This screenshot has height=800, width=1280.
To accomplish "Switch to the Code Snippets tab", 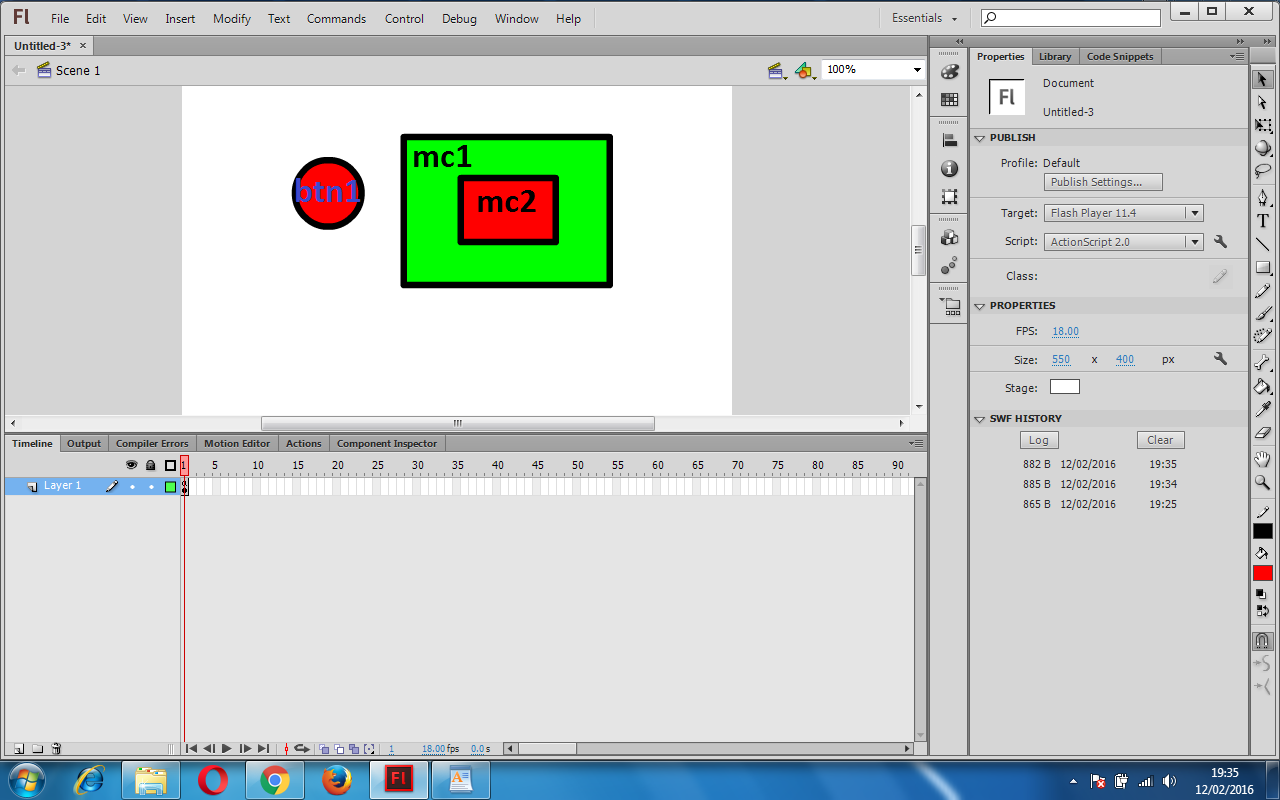I will click(x=1120, y=56).
